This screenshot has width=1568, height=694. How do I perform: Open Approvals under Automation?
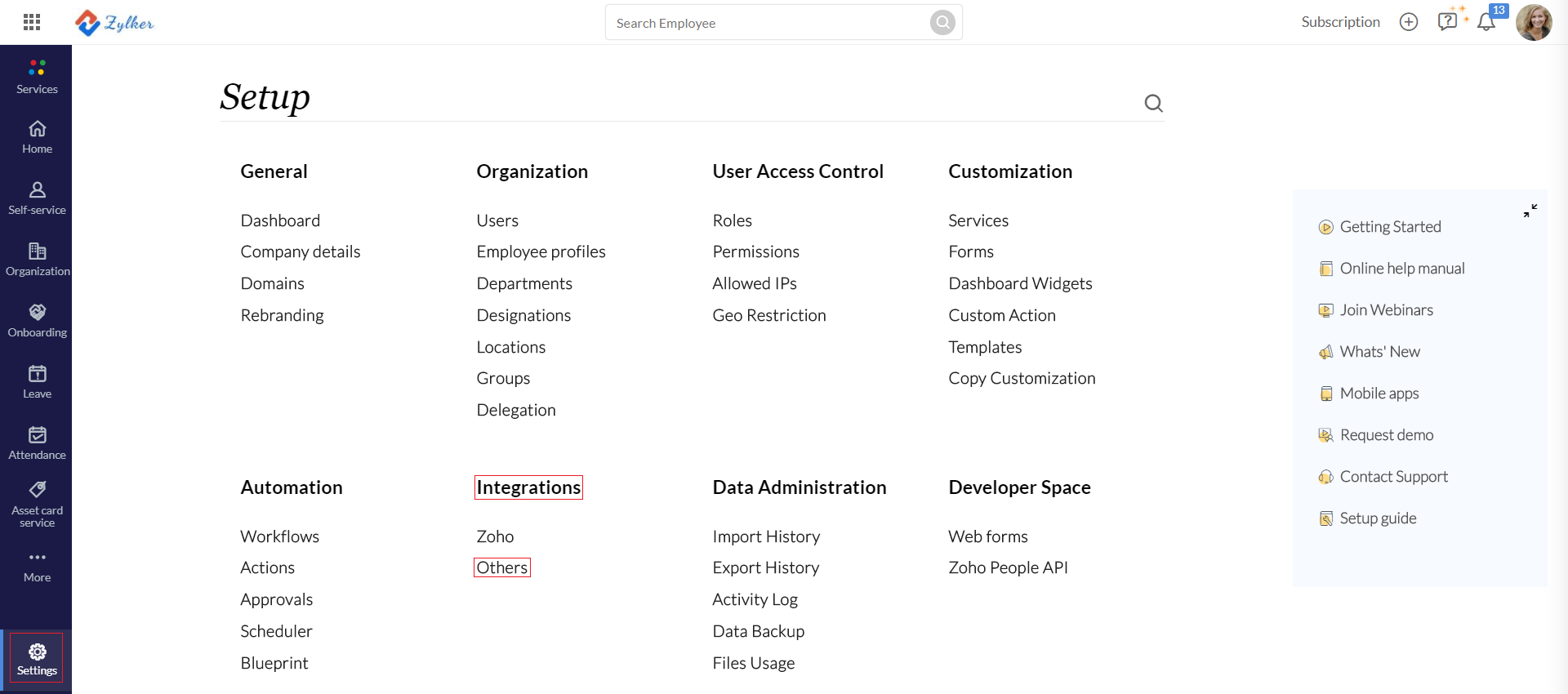pos(276,600)
